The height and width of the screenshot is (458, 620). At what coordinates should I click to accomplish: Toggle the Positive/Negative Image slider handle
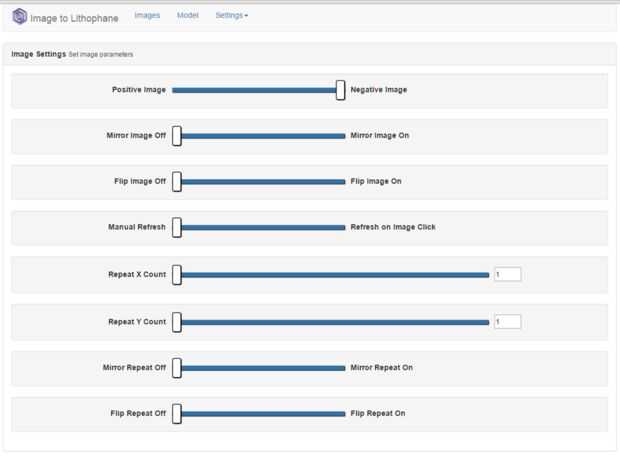[341, 90]
